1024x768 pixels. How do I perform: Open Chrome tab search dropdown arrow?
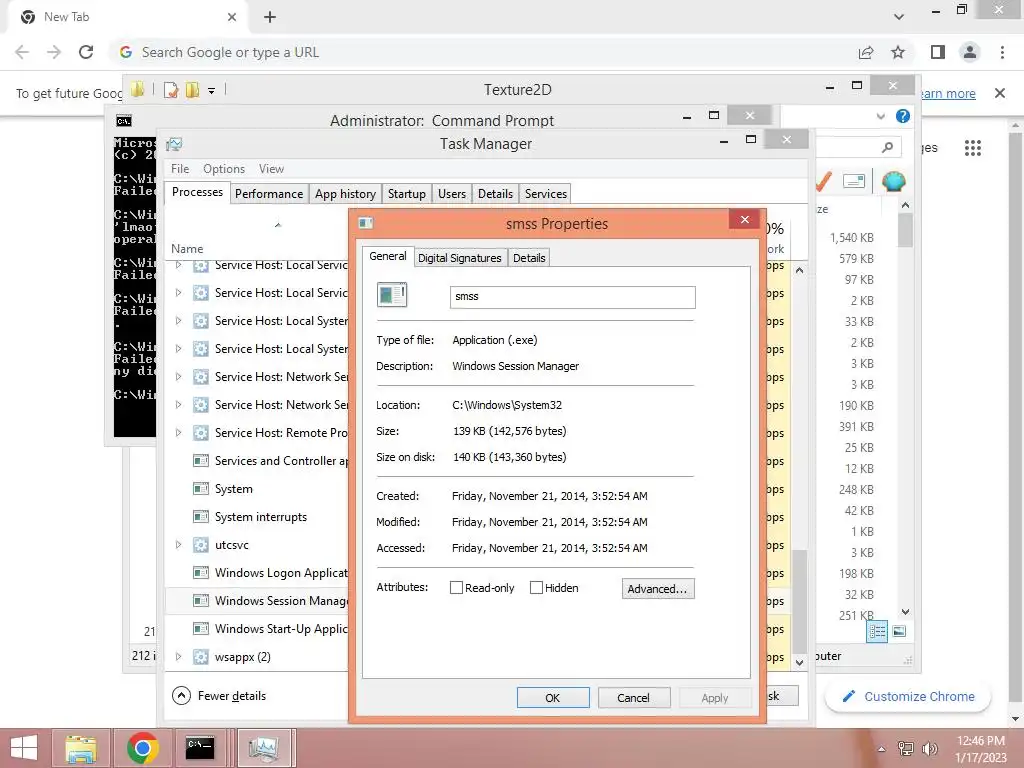click(899, 17)
